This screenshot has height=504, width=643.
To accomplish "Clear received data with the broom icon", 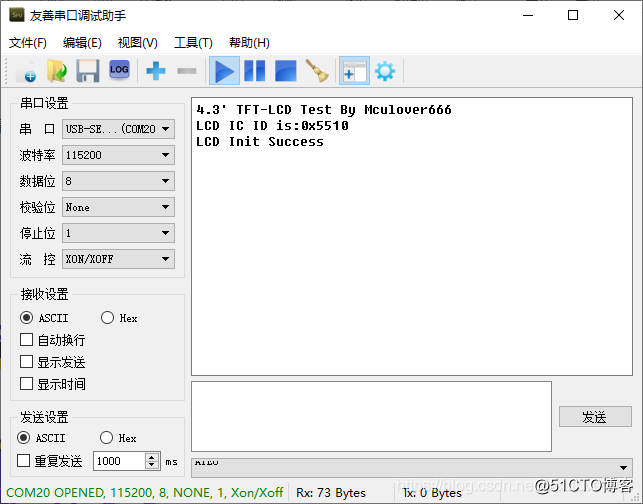I will click(317, 71).
